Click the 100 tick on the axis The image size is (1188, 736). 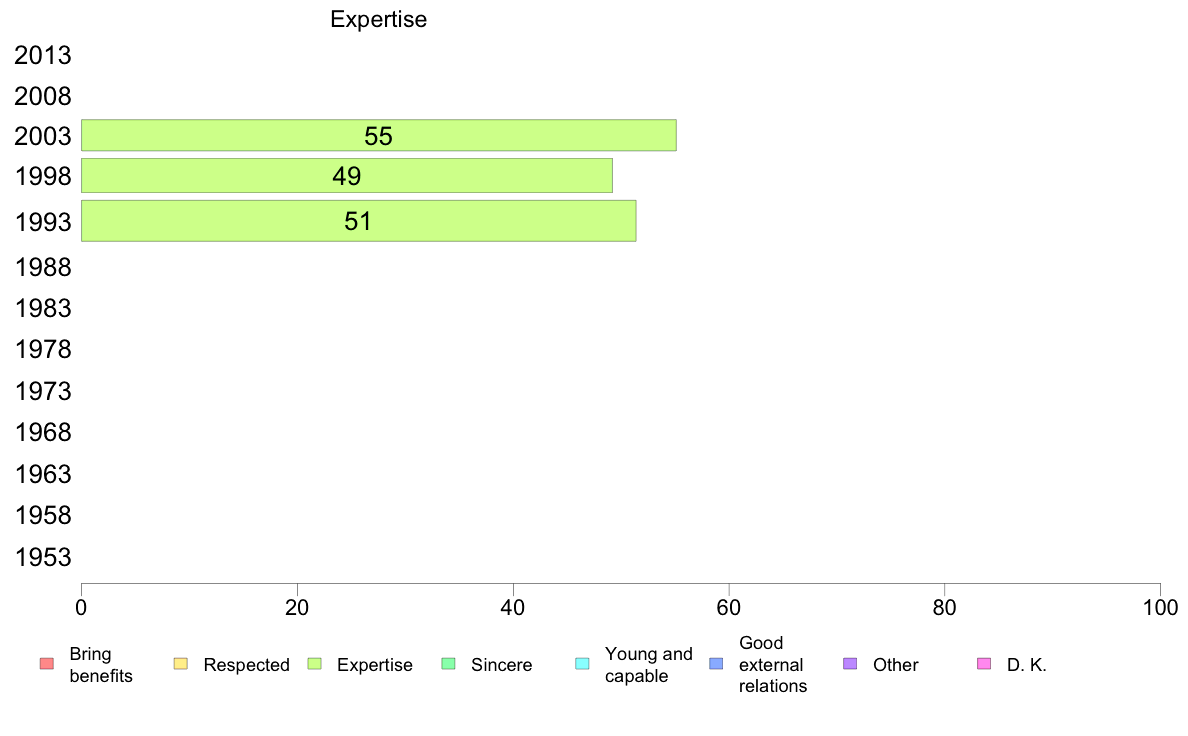click(x=1160, y=607)
